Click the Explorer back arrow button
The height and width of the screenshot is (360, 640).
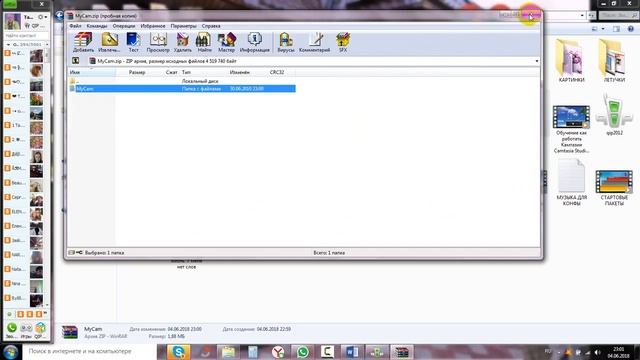[60, 16]
